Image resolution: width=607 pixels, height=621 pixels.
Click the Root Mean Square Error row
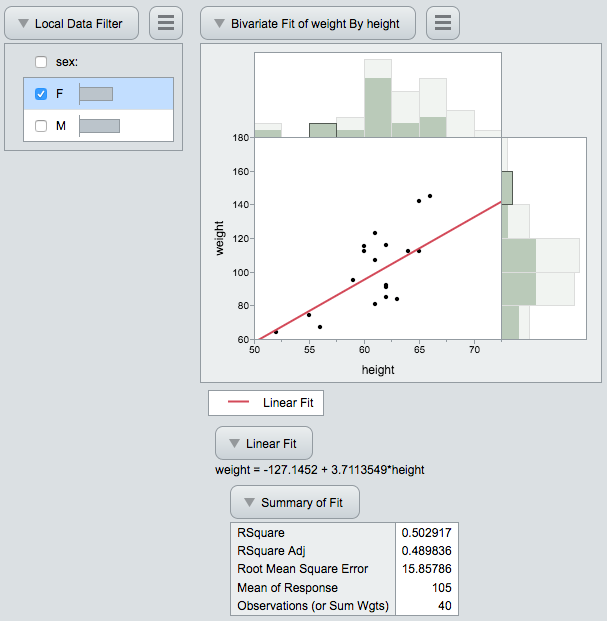click(301, 569)
